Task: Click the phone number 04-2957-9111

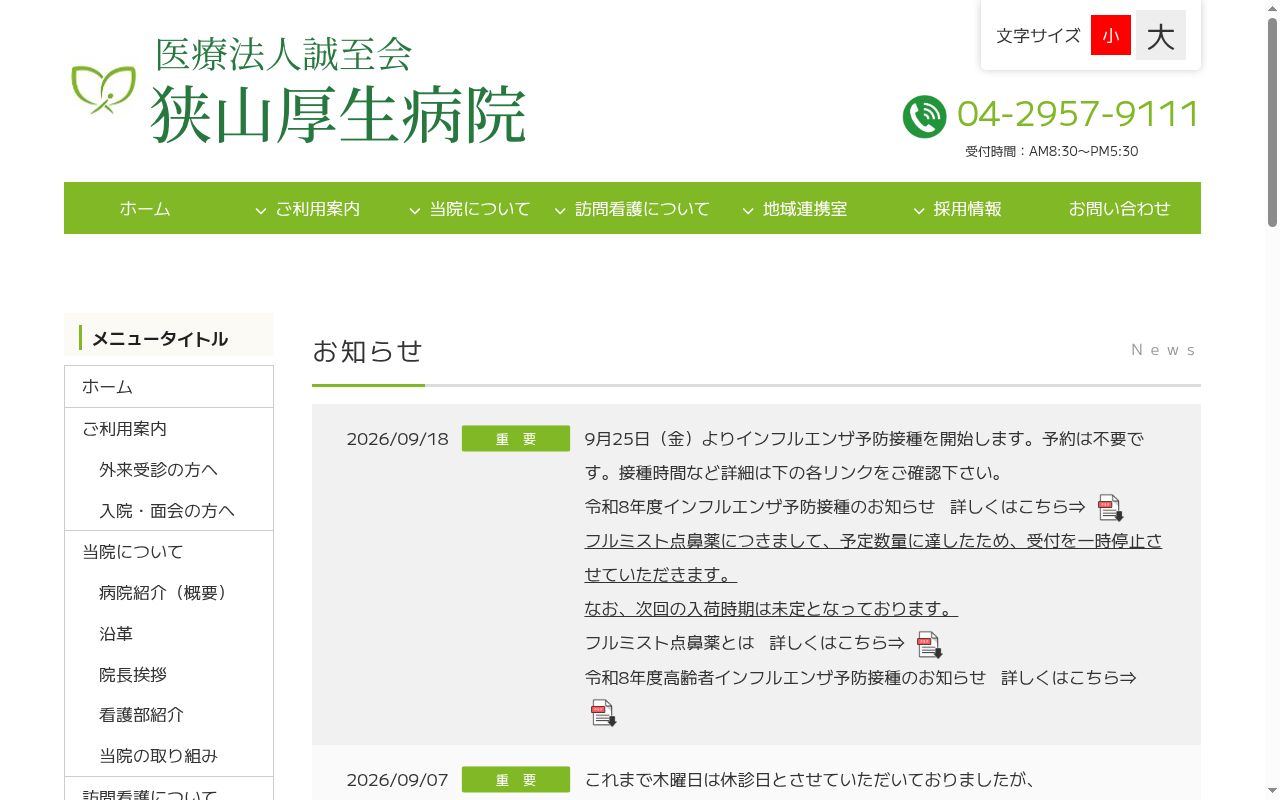Action: point(1078,114)
